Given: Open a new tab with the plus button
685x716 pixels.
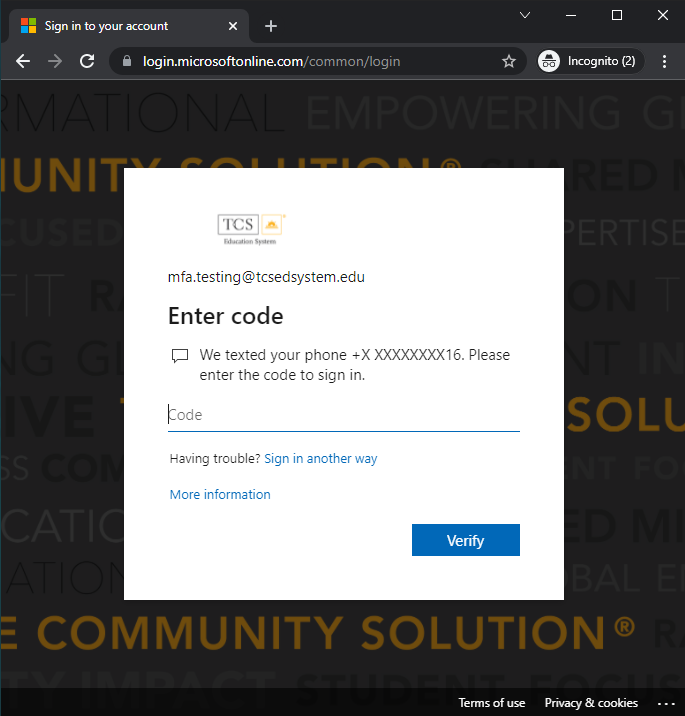Looking at the screenshot, I should [271, 26].
